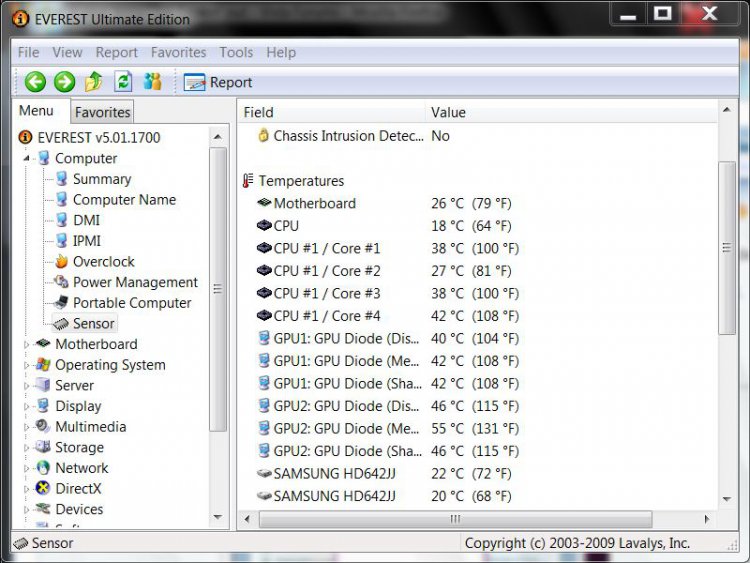Click the Motherboard chip icon in the tree

point(43,343)
